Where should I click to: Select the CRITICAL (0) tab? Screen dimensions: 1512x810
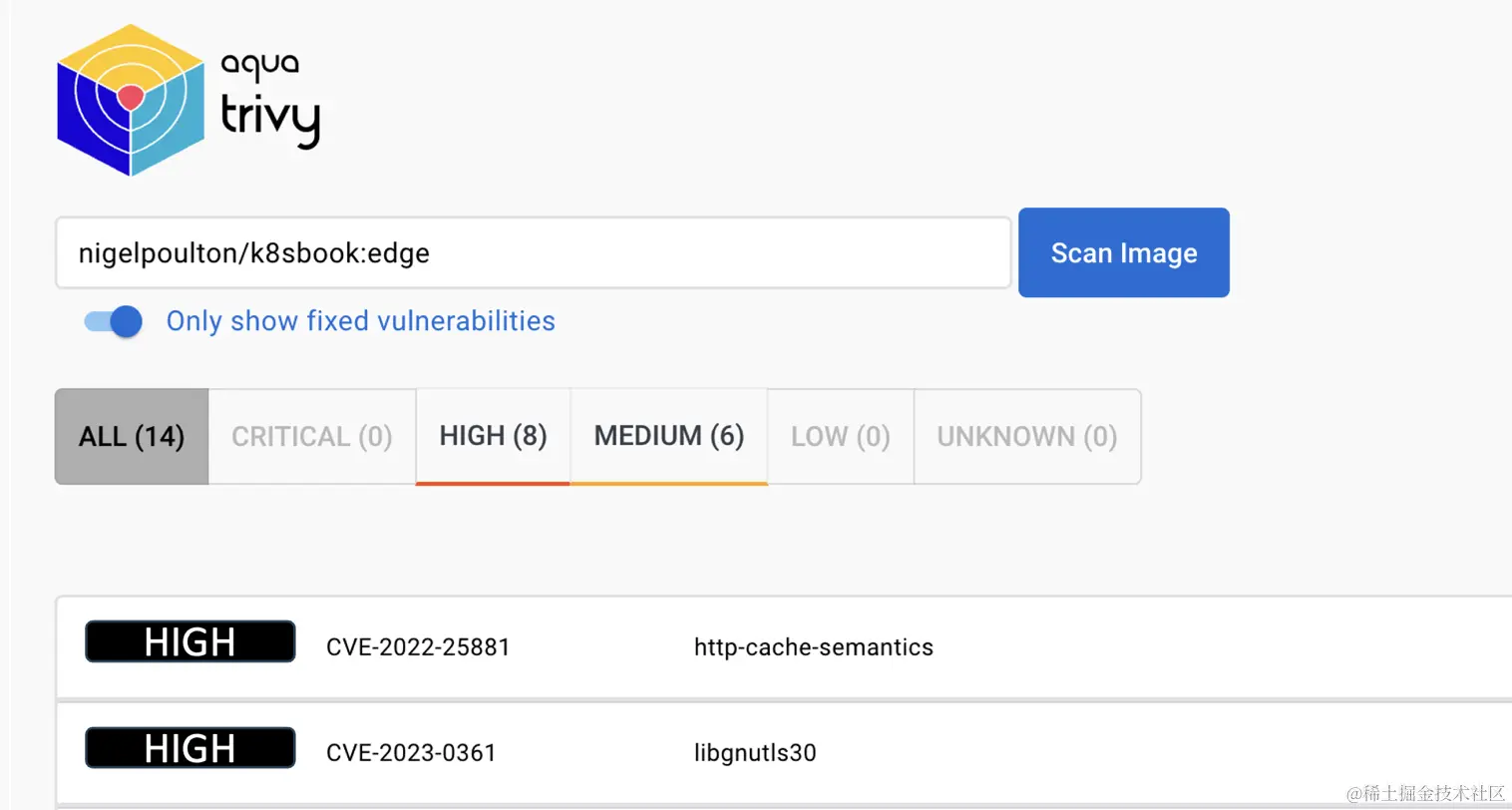pos(311,437)
